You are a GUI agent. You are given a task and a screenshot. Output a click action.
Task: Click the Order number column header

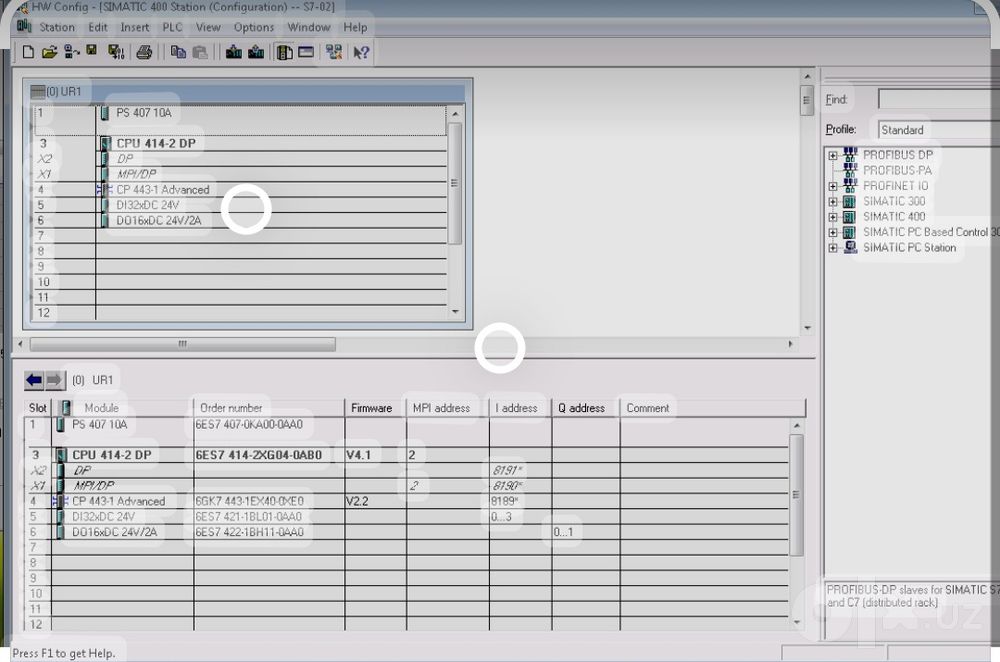(268, 408)
